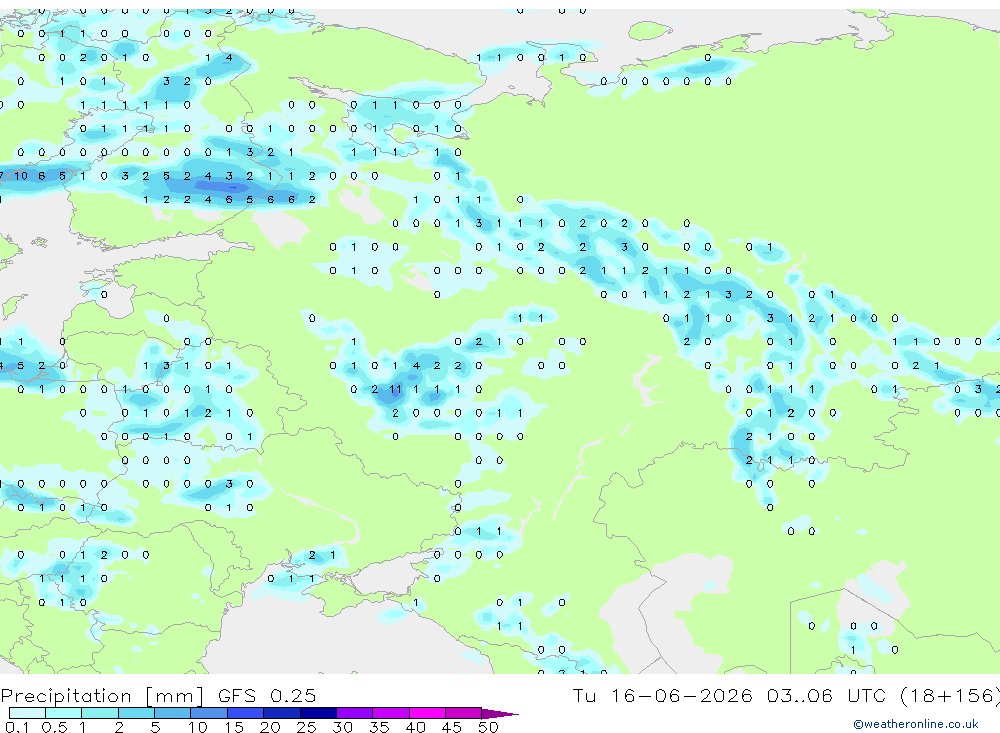Screen dimensions: 1000x733
Task: Select the 30–35 mm violet legend swatch
Action: [355, 713]
